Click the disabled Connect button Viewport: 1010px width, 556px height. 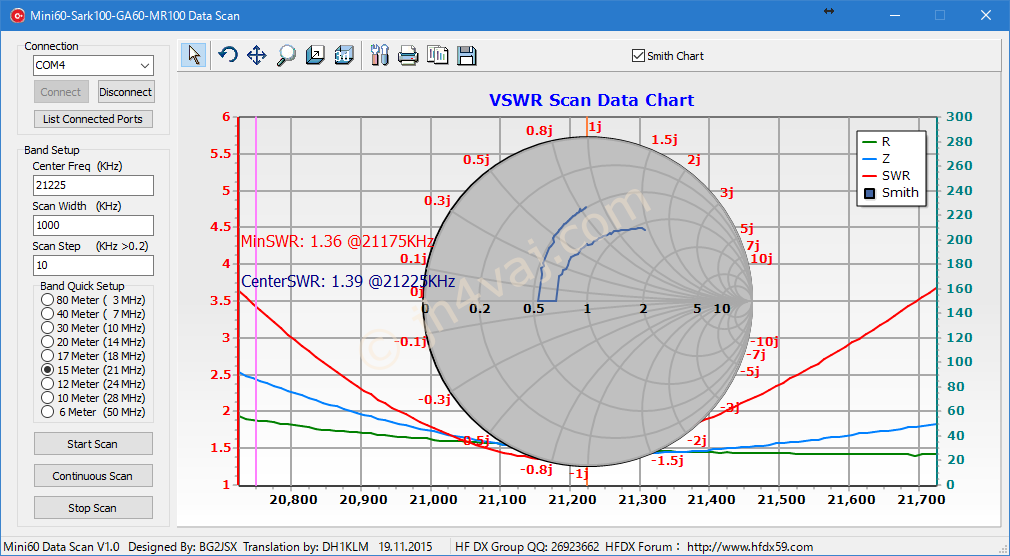click(x=61, y=92)
